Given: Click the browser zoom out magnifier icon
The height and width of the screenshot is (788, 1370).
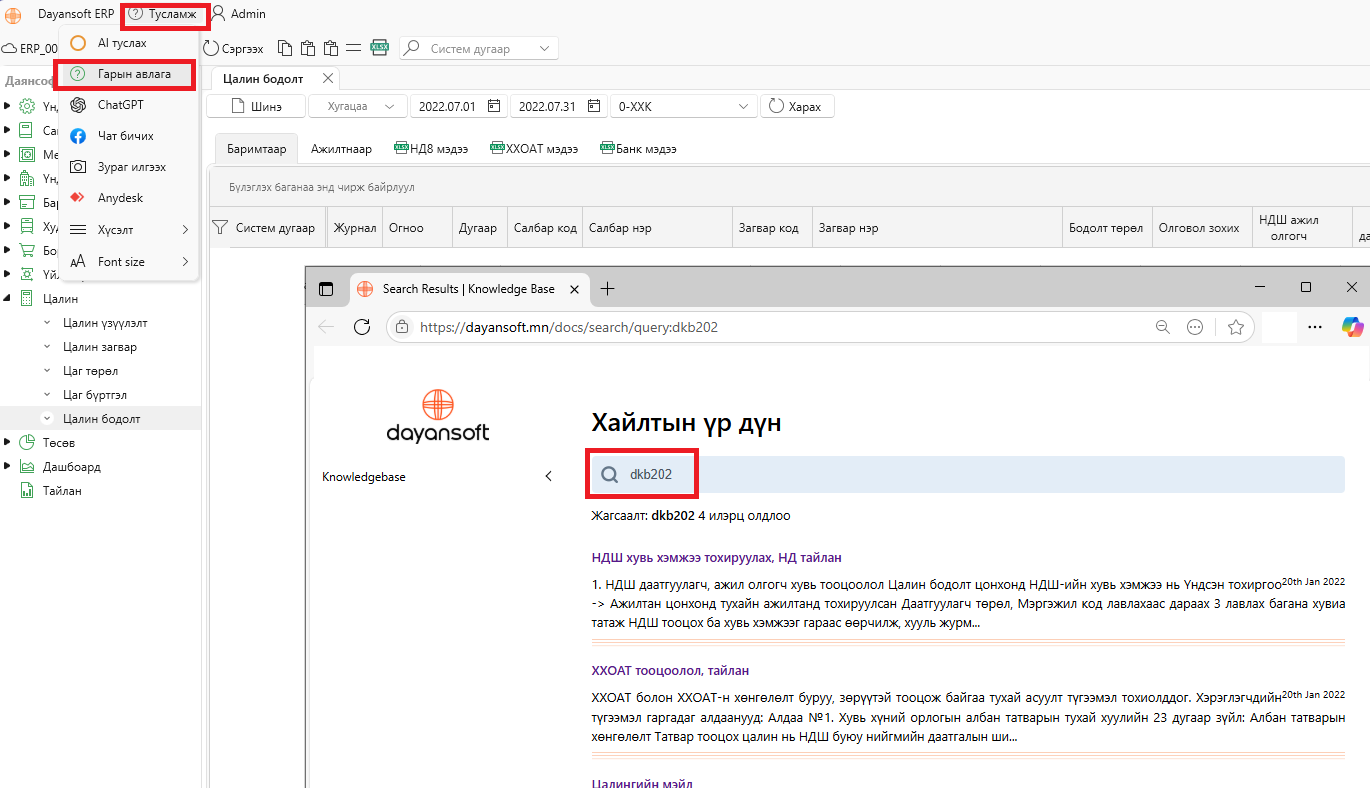Looking at the screenshot, I should pyautogui.click(x=1162, y=327).
